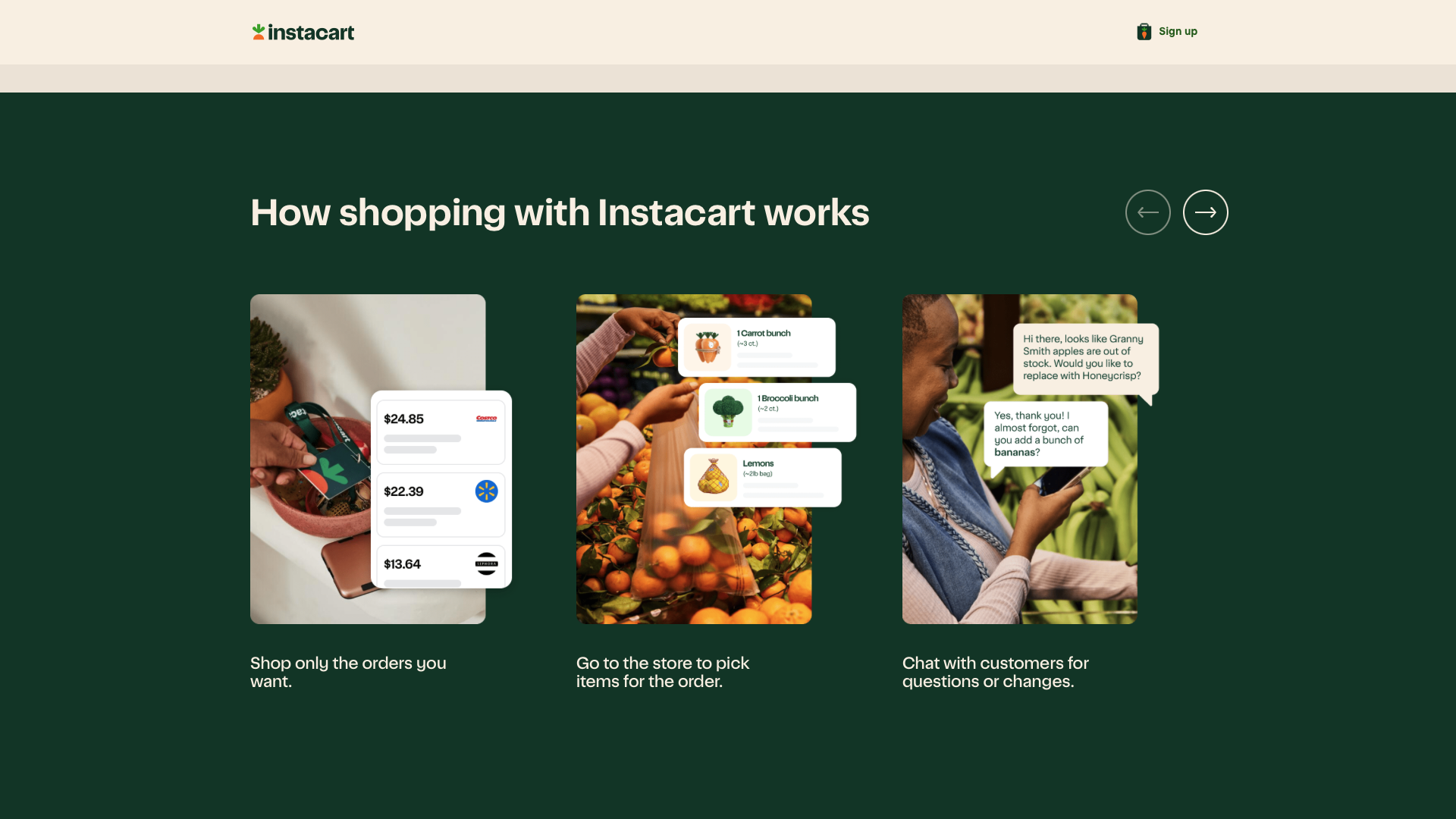Click the shopping bag icon beside Sign up
Viewport: 1456px width, 819px height.
tap(1144, 31)
